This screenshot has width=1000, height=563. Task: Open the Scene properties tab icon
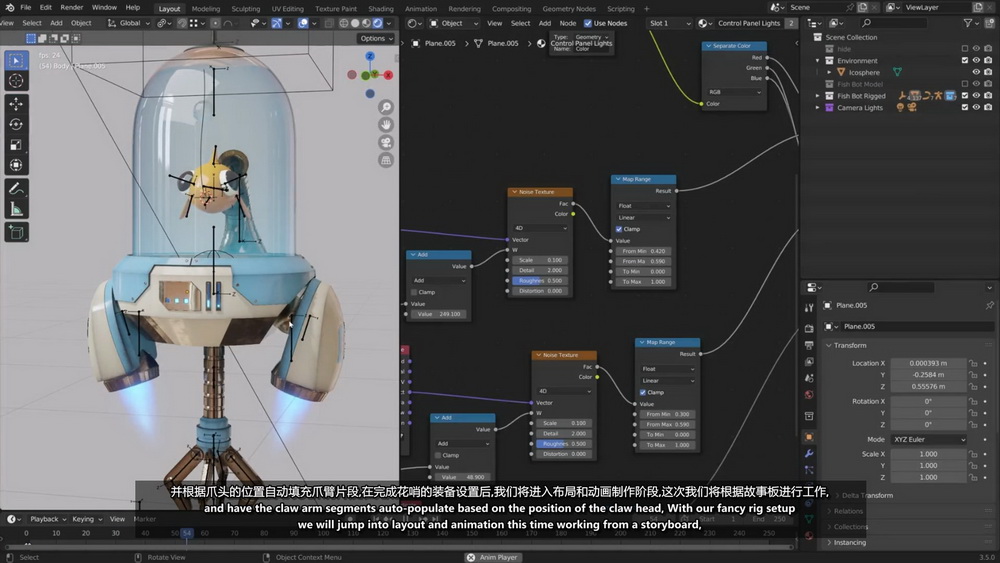(x=809, y=378)
